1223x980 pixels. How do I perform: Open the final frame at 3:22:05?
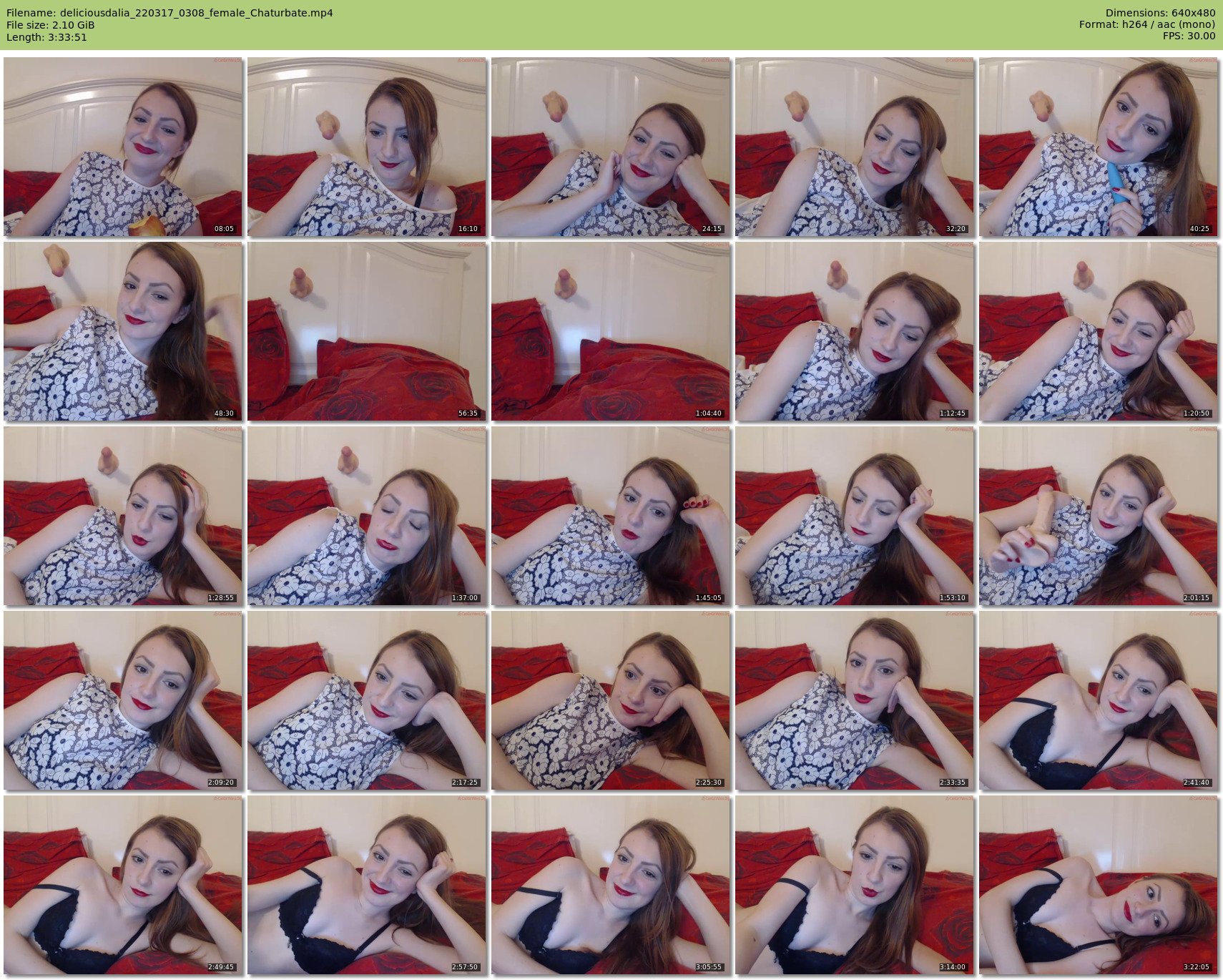tap(1099, 885)
